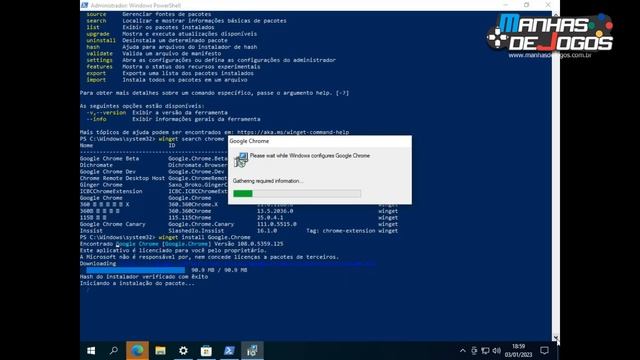Click the '-v,--version' option text
This screenshot has height=360, width=640.
click(x=106, y=113)
